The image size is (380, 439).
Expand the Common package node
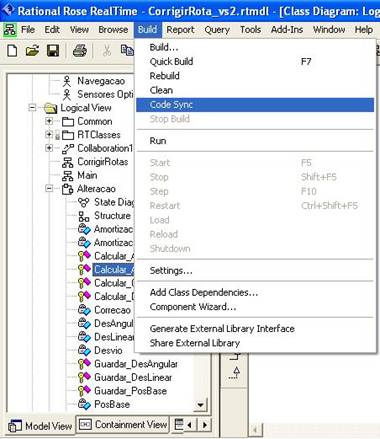coord(49,121)
